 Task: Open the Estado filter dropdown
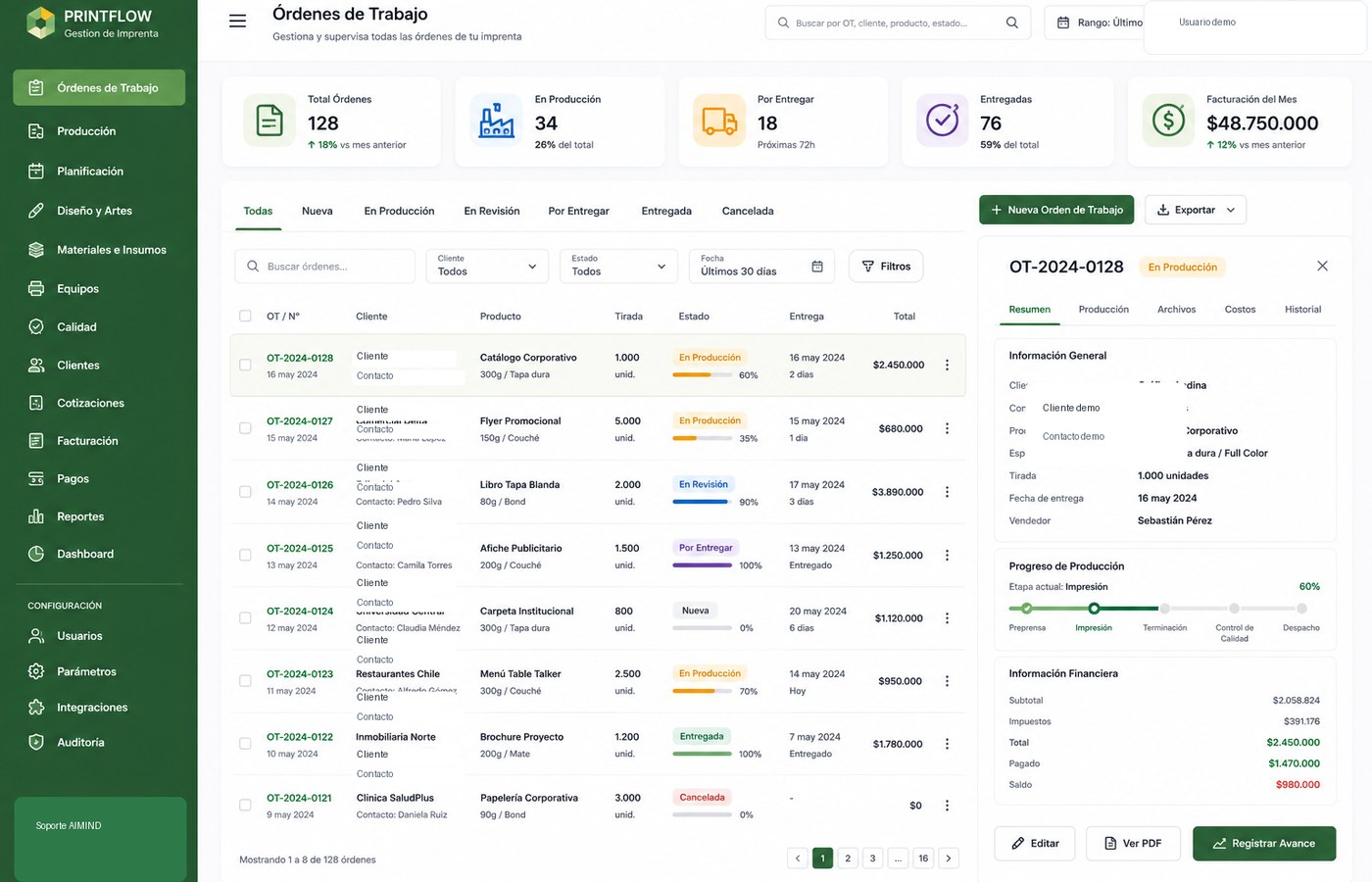click(x=618, y=266)
